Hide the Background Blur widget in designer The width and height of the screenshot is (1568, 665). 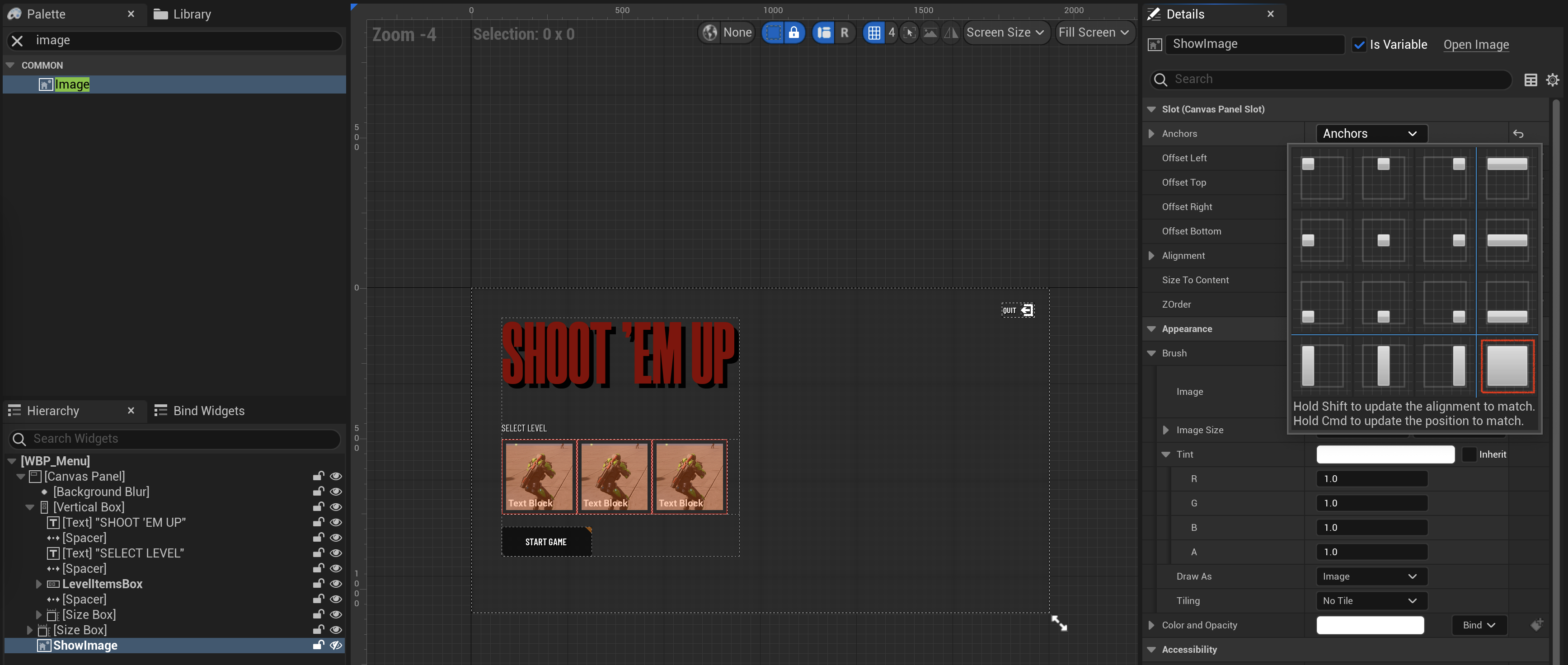click(x=335, y=492)
